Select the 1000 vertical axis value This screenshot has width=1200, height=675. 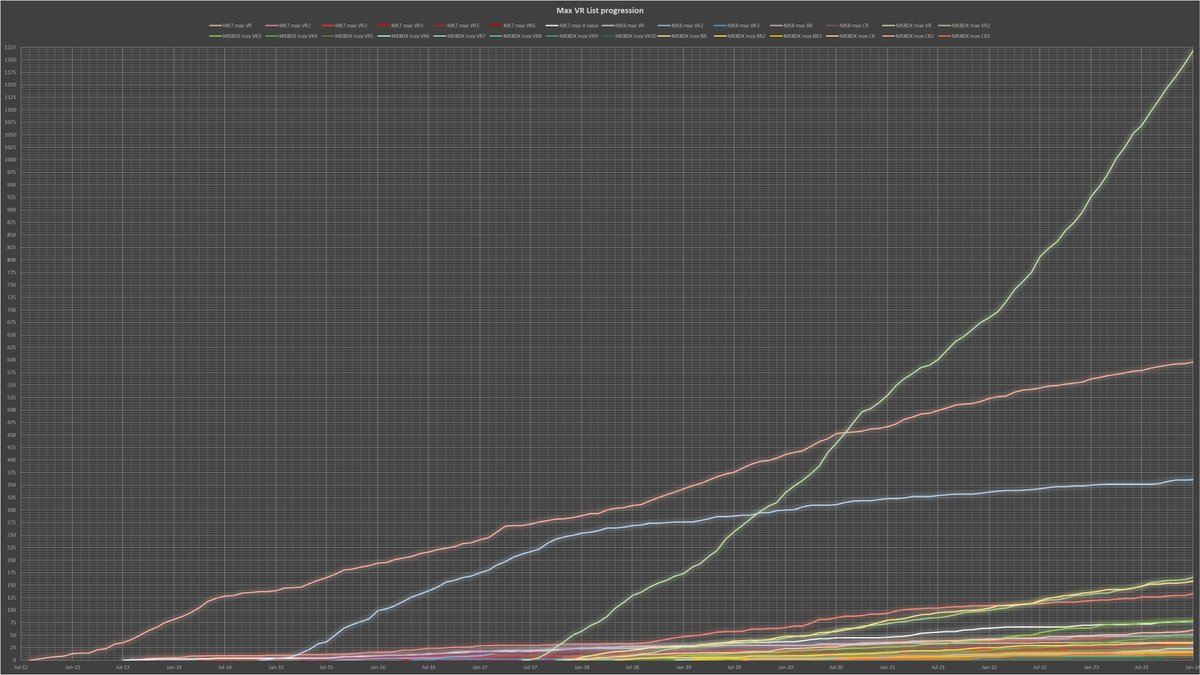(x=9, y=159)
